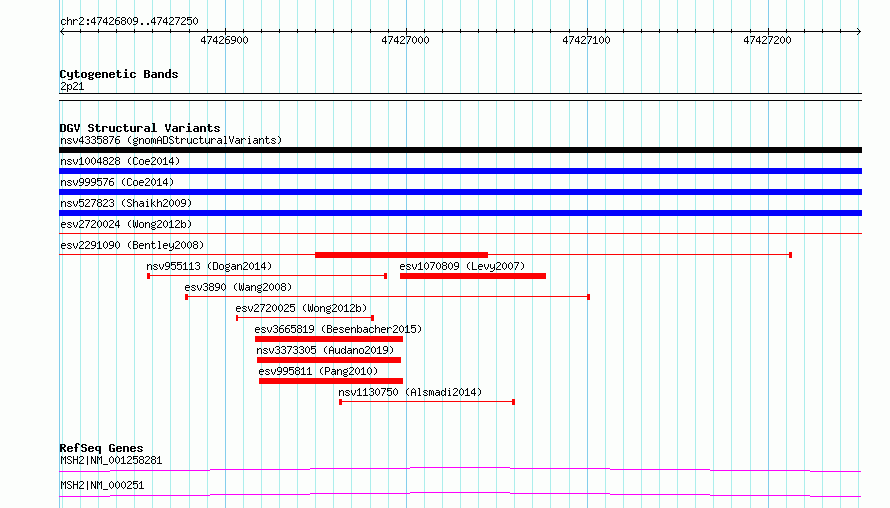890x508 pixels.
Task: Click the magenta line under MSH2|NM_001258281
Action: pyautogui.click(x=460, y=469)
